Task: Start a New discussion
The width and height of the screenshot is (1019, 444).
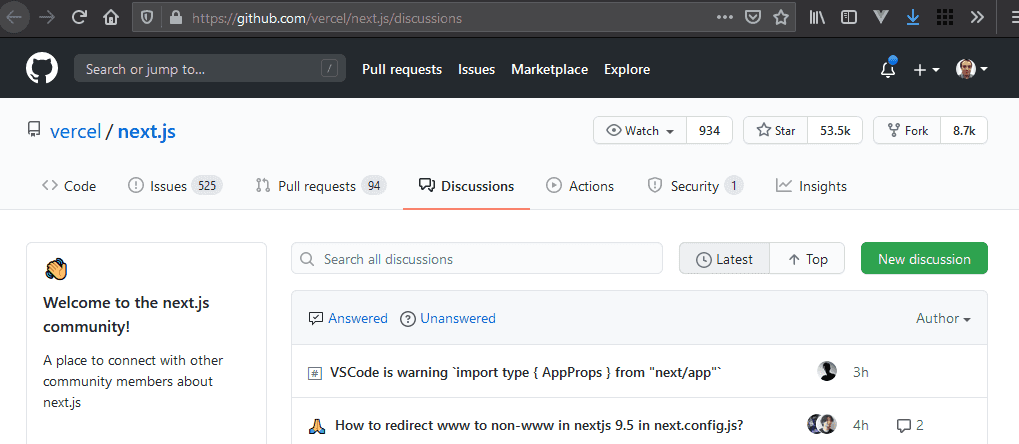Action: (x=924, y=259)
